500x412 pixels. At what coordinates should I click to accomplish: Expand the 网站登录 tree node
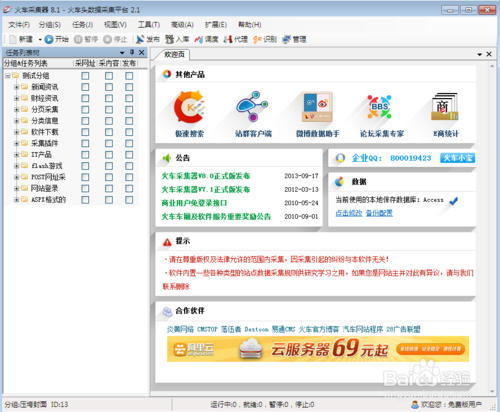click(x=16, y=188)
